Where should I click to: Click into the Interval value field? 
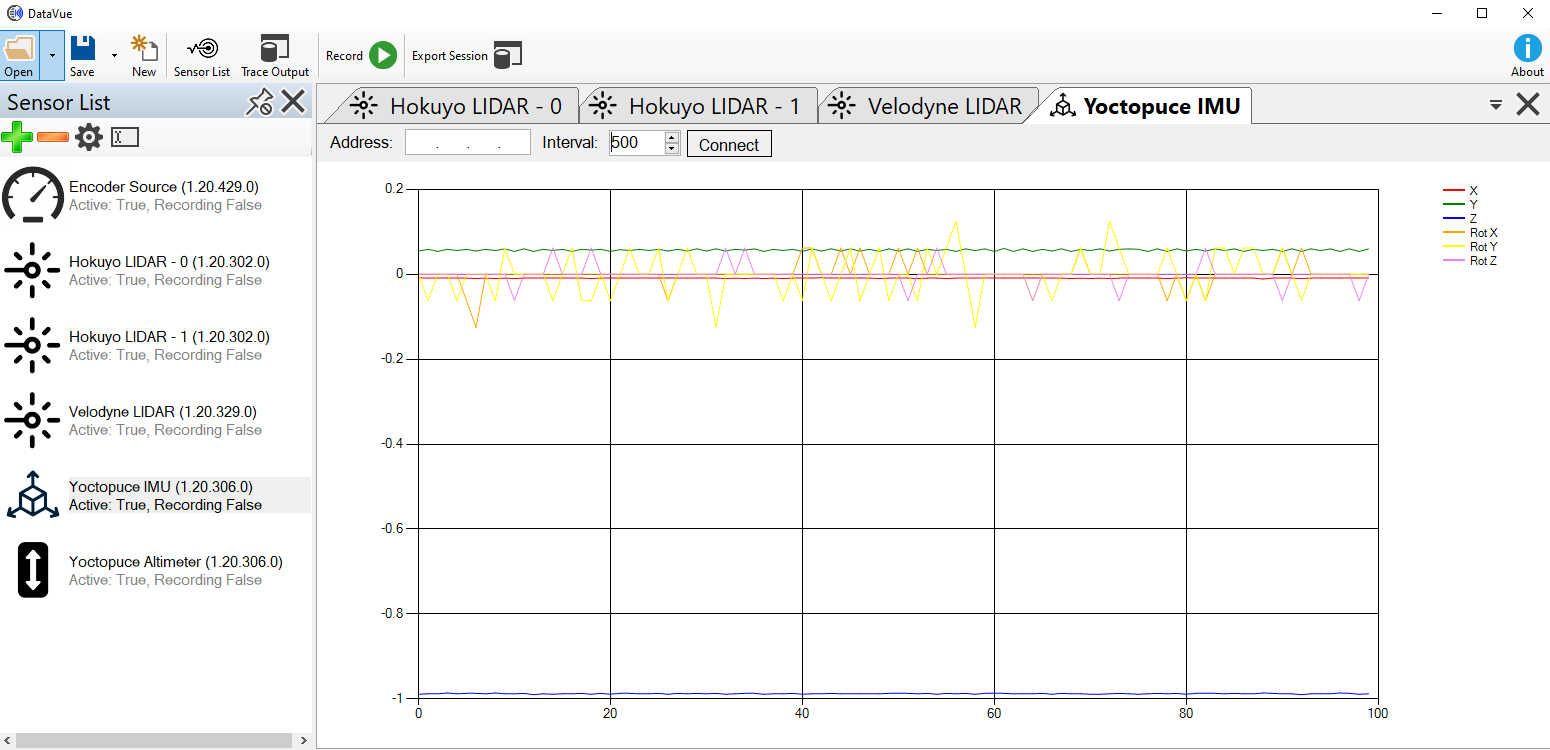pyautogui.click(x=637, y=143)
